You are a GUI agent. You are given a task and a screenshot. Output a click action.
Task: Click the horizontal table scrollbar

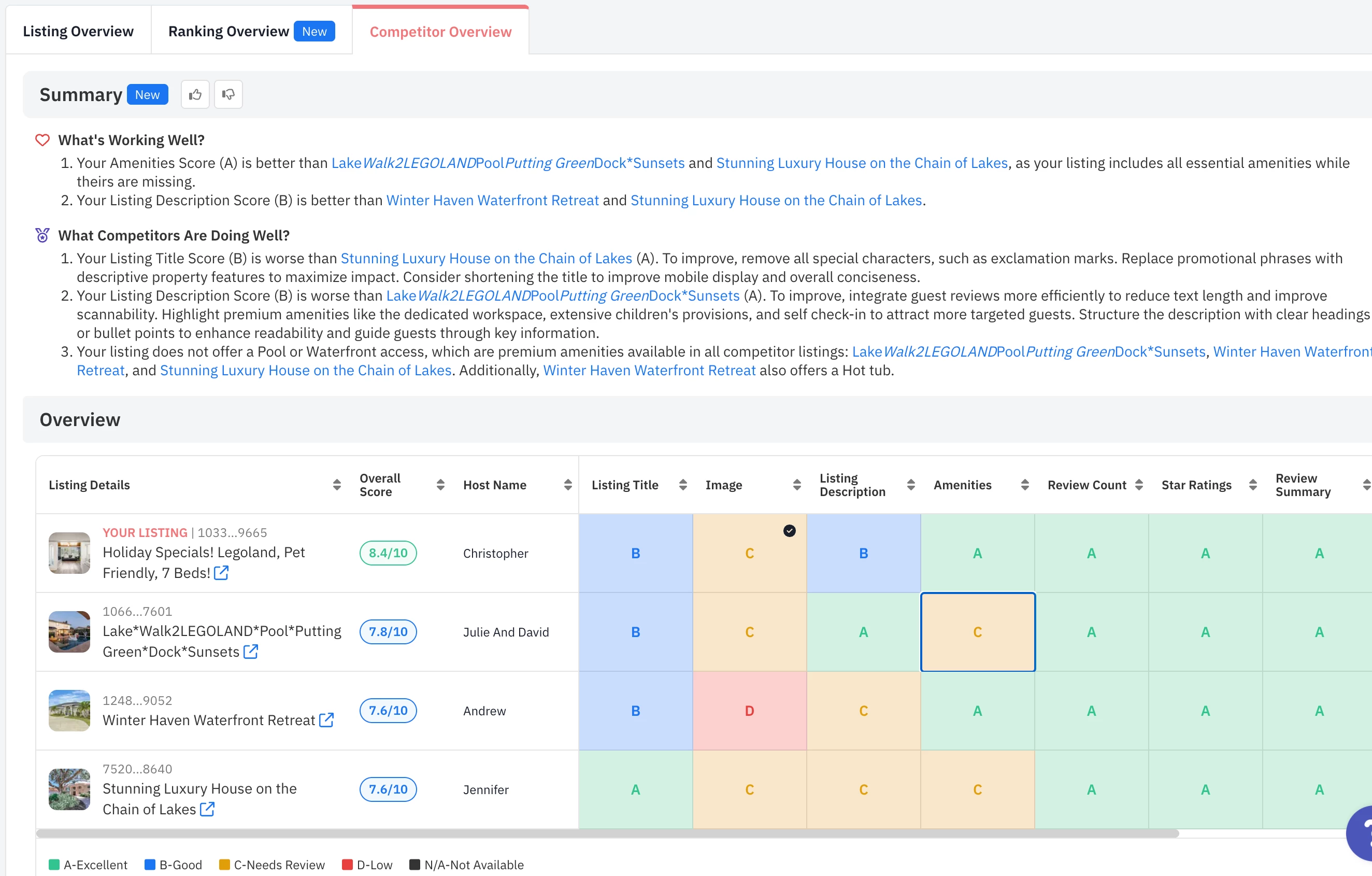click(x=607, y=833)
